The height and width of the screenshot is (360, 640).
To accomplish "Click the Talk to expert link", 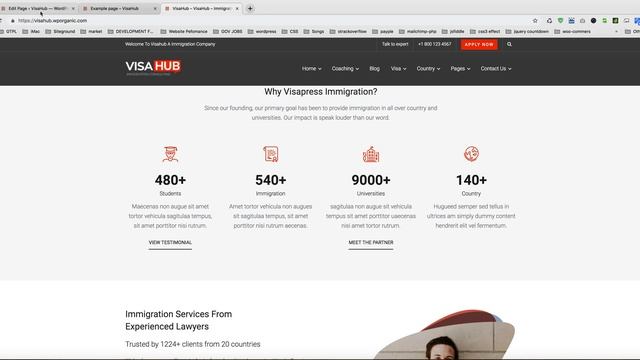I will (395, 44).
